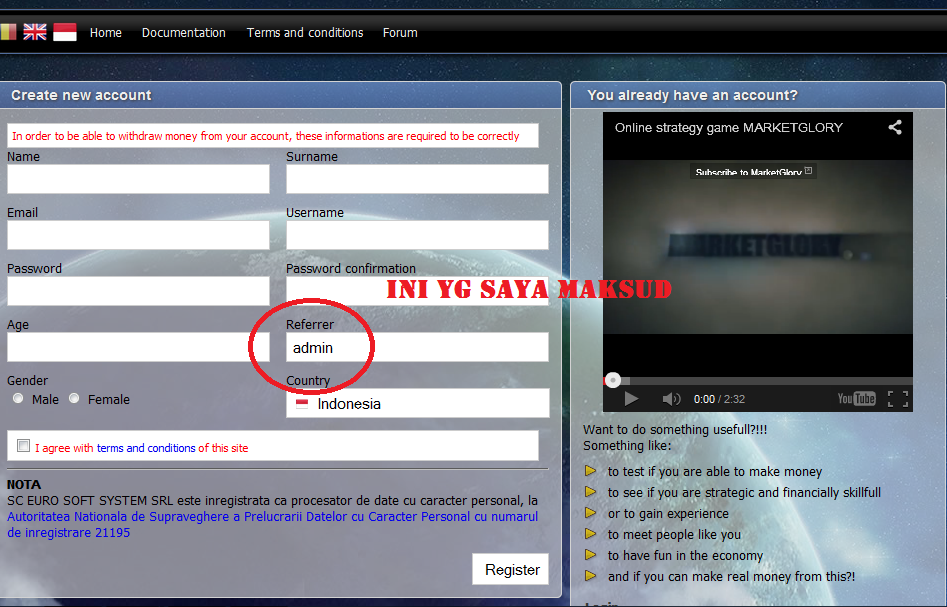Open Autoritatea Nationala de Supraveghere link
Viewport: 947px width, 607px height.
272,524
